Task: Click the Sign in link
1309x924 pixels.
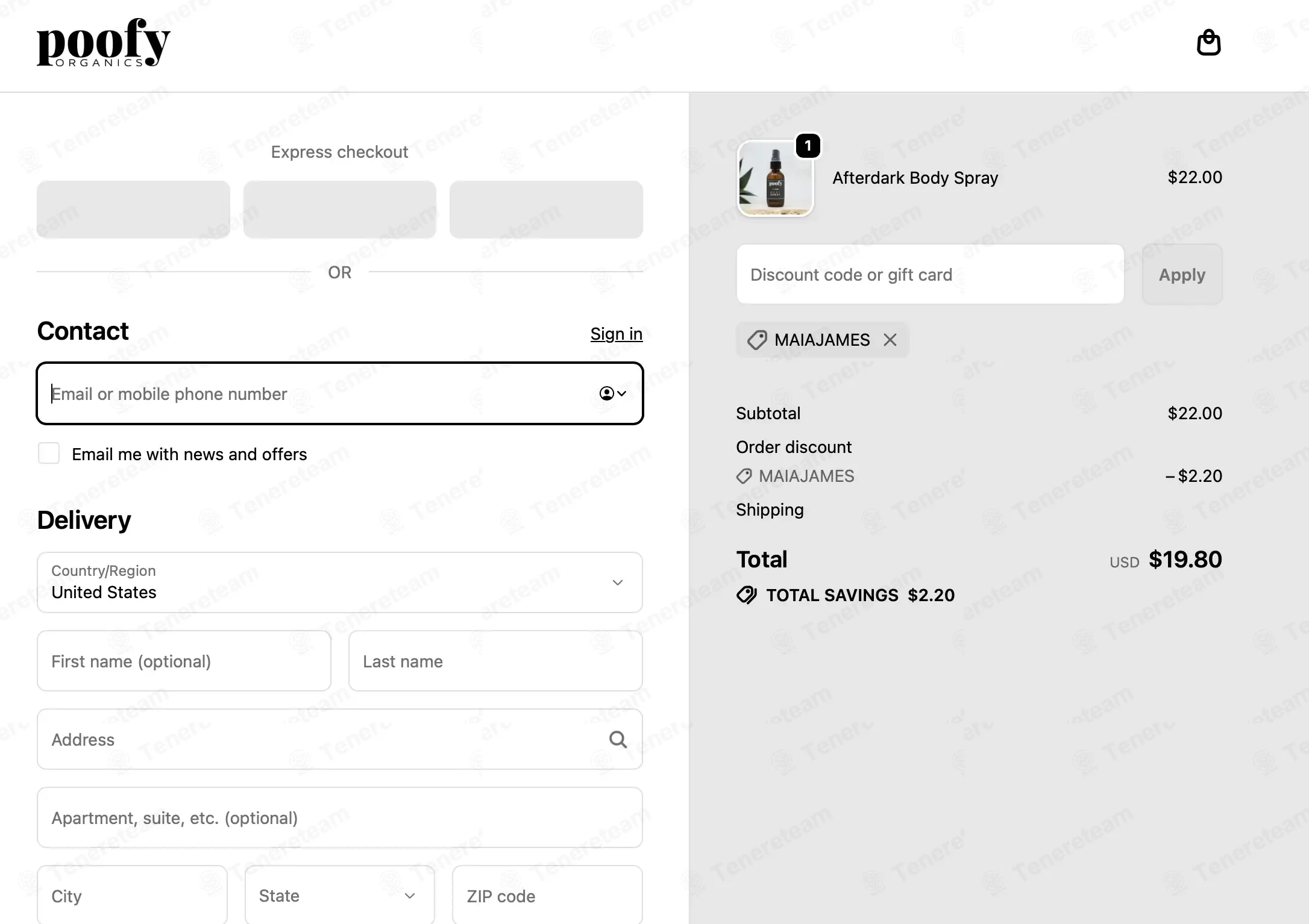Action: tap(617, 334)
